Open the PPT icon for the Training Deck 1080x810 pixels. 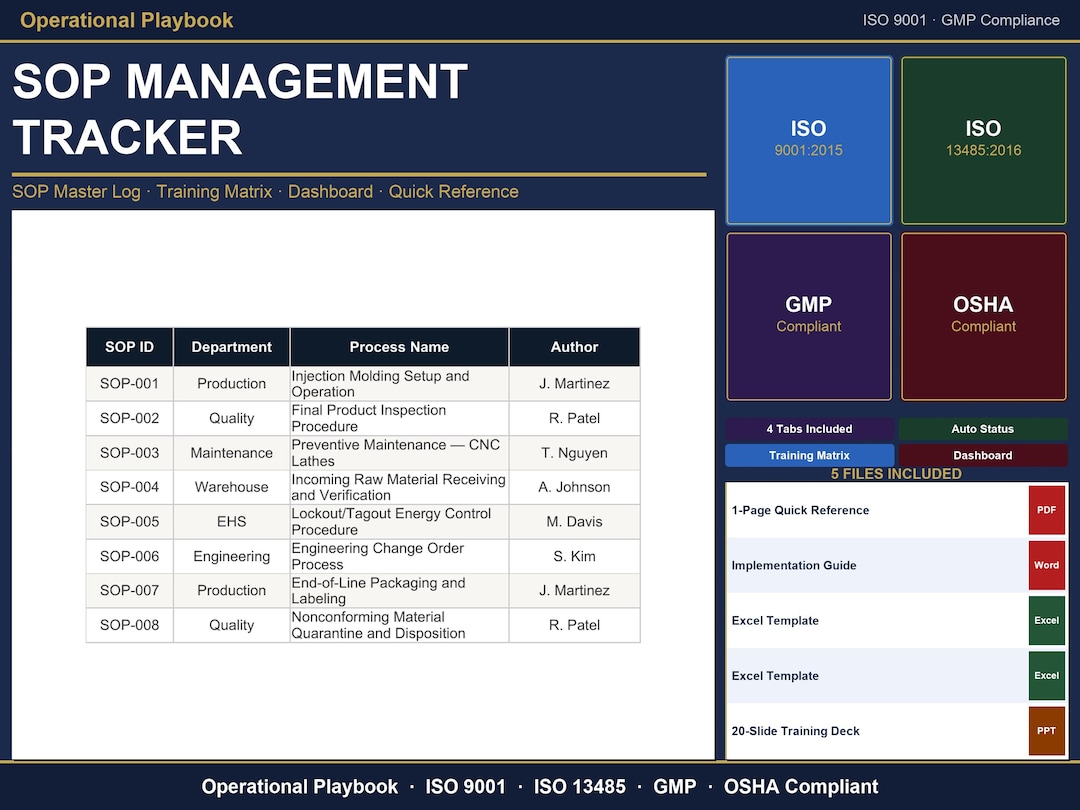(x=1046, y=731)
